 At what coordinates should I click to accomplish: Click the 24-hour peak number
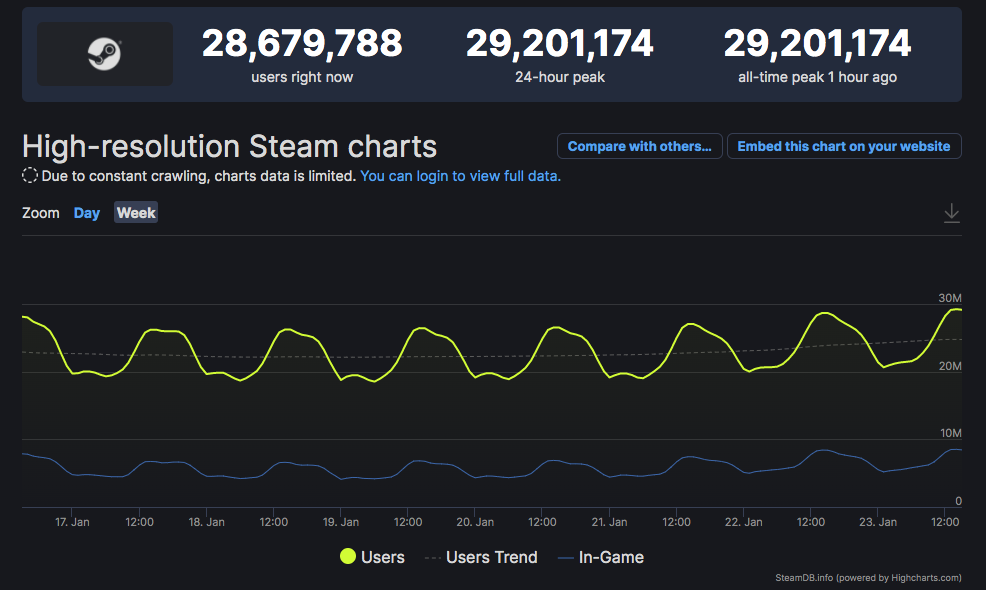tap(559, 44)
